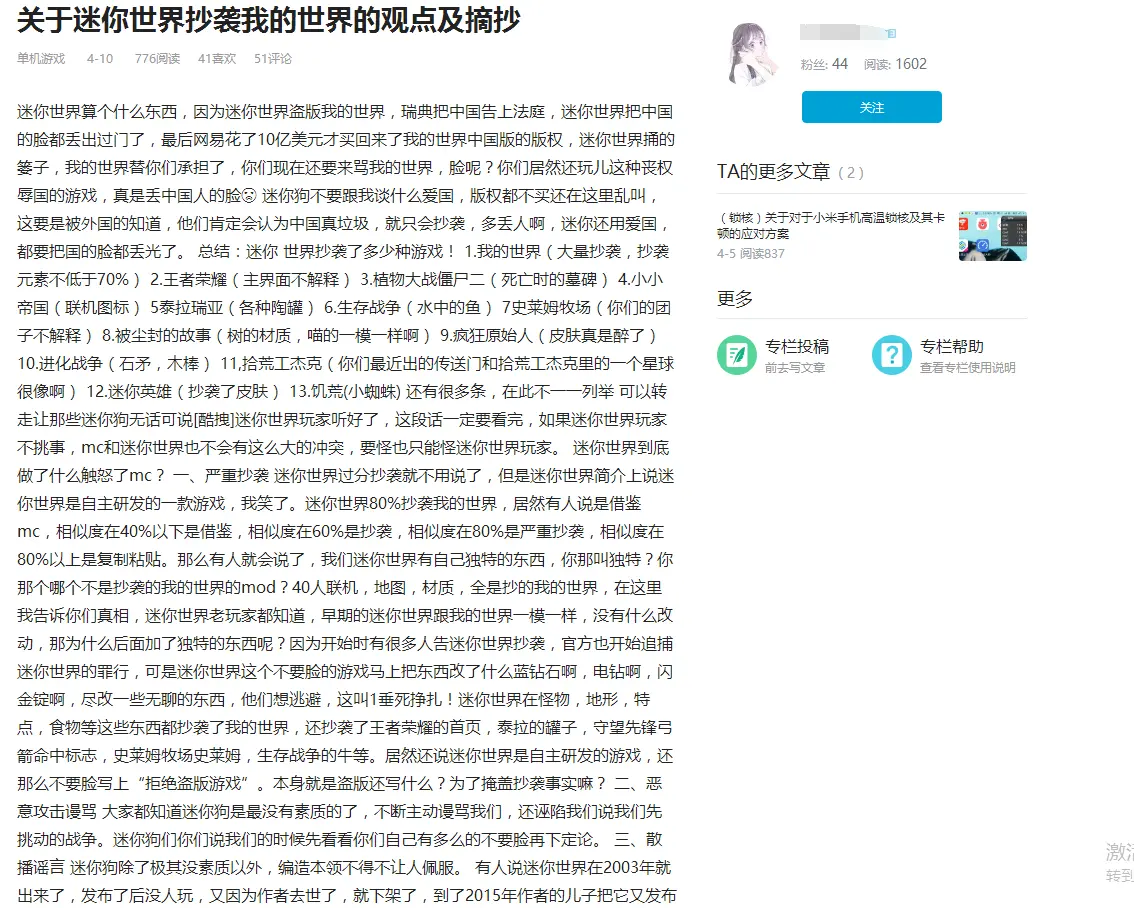
Task: Open the author's avatar image
Action: 755,53
